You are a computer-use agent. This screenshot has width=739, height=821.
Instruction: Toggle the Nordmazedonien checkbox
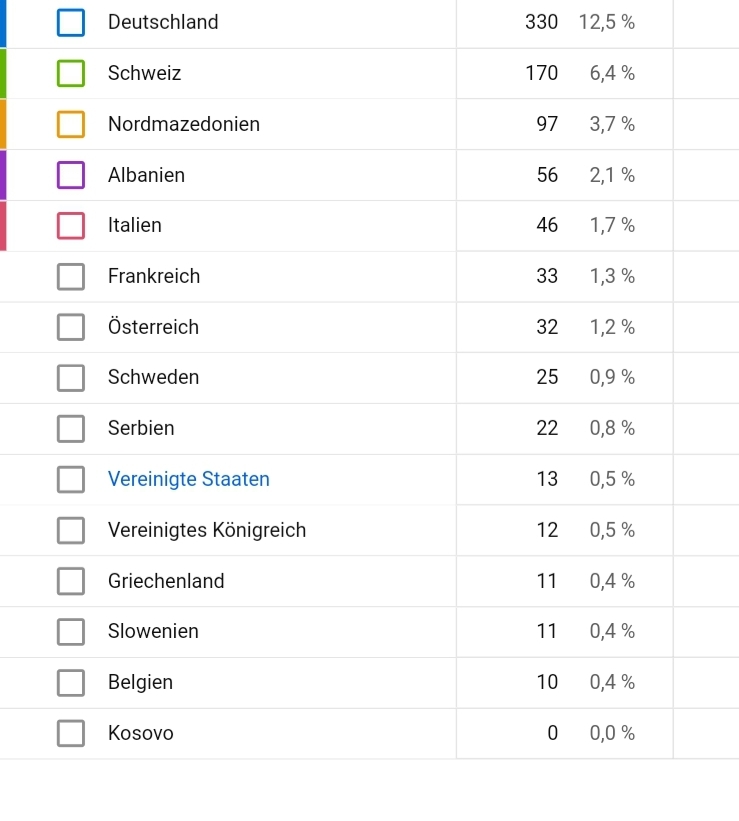tap(71, 124)
